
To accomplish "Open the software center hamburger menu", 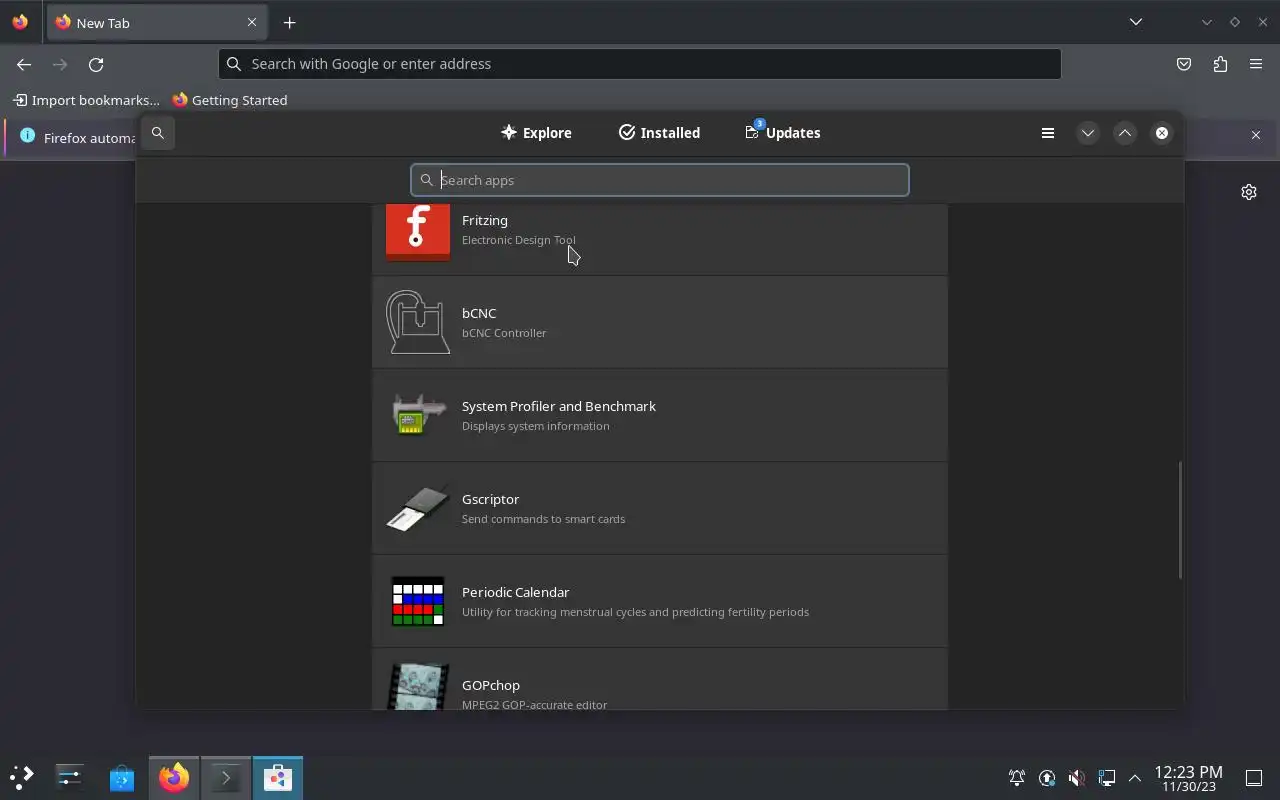I will point(1048,133).
